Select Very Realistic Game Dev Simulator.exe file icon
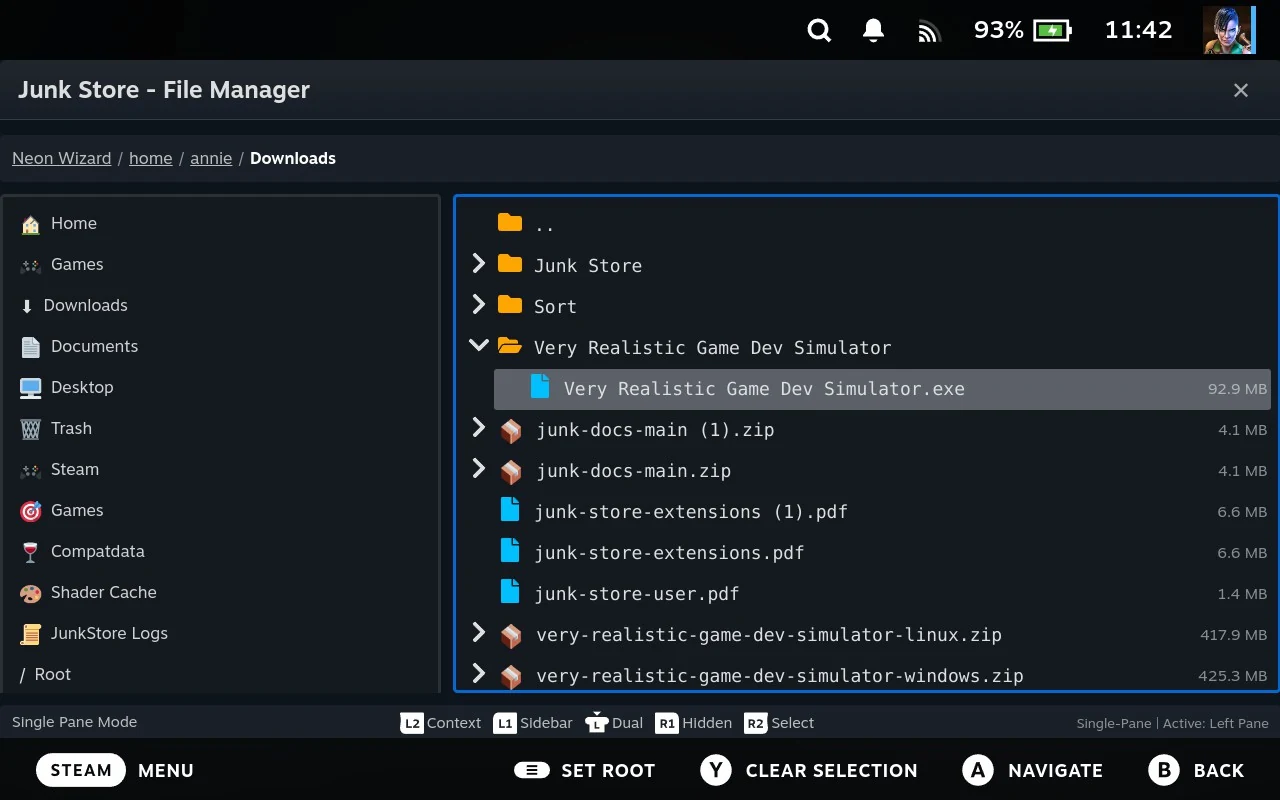Image resolution: width=1280 pixels, height=800 pixels. (540, 387)
